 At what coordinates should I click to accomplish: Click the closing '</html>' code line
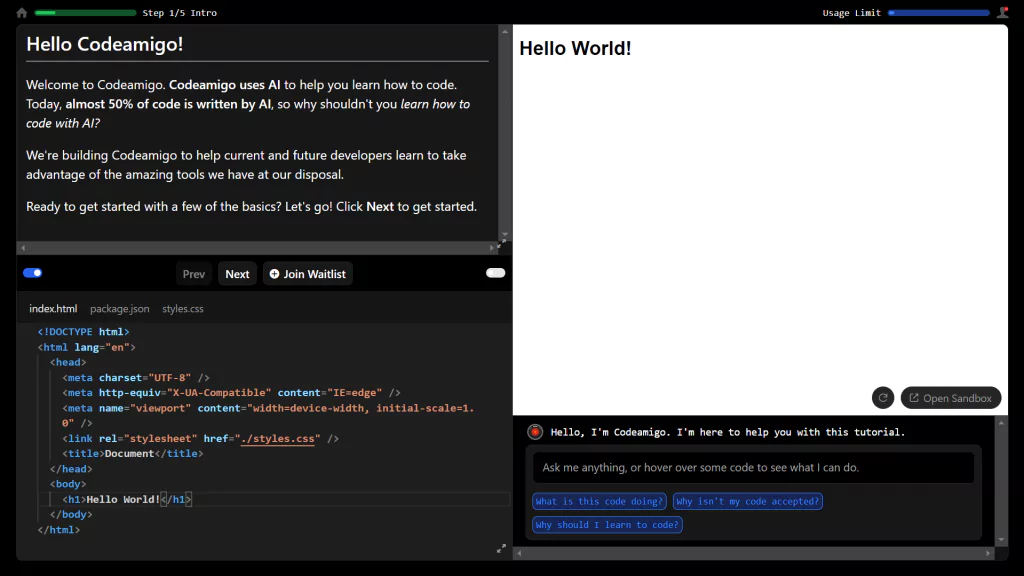(x=59, y=530)
